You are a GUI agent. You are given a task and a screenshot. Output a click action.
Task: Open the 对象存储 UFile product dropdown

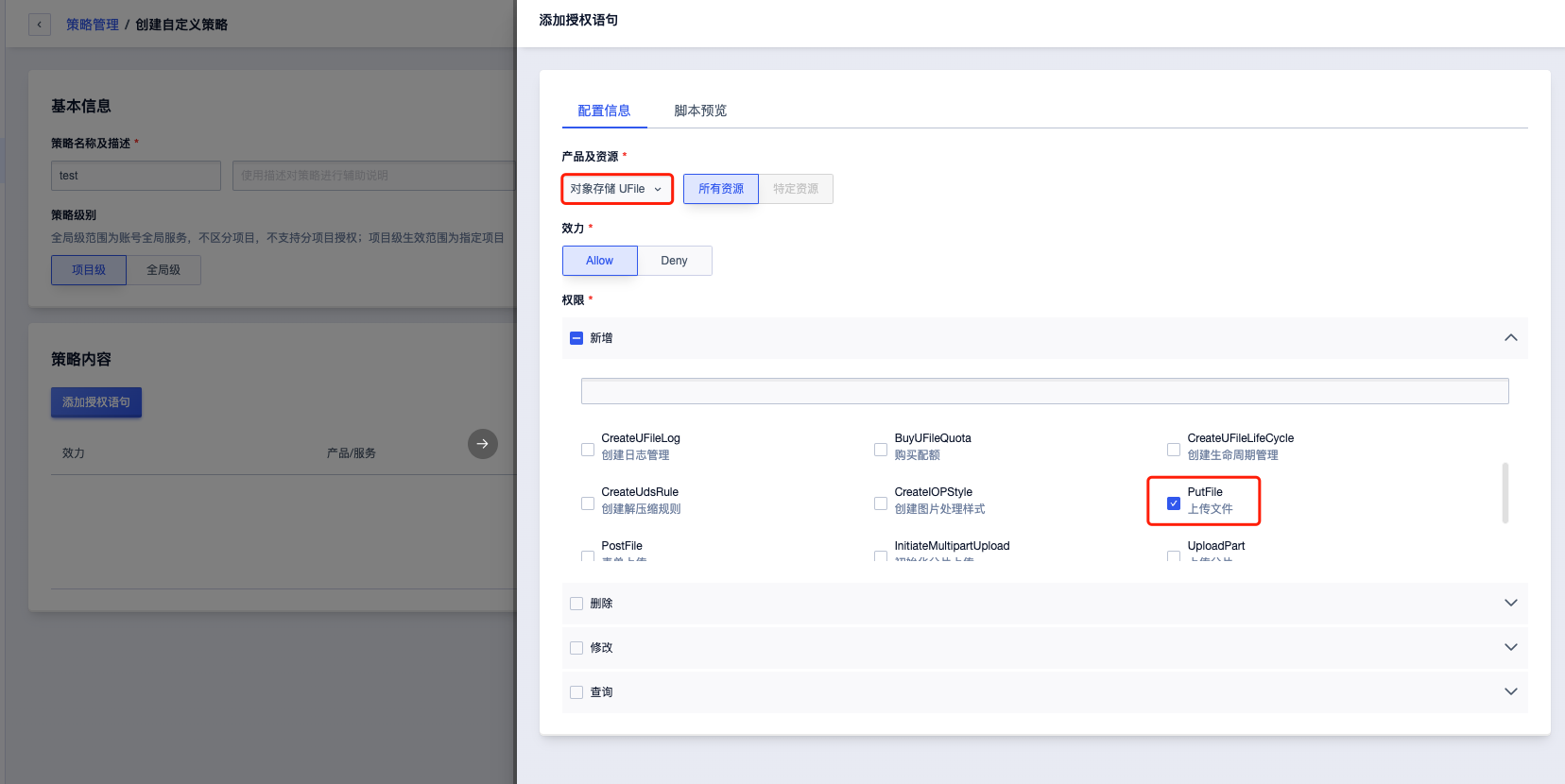(x=616, y=189)
